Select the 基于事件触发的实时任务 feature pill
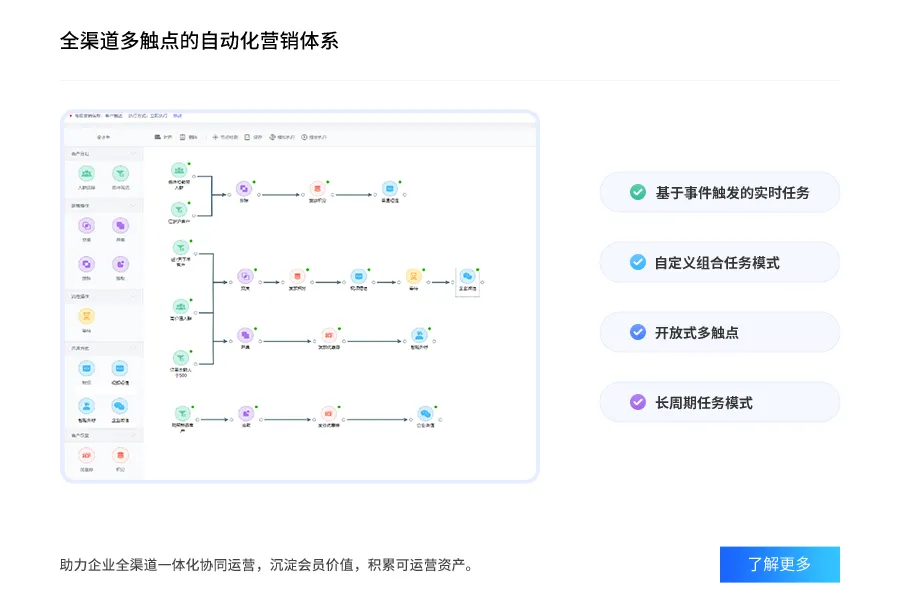The width and height of the screenshot is (900, 604). [720, 192]
